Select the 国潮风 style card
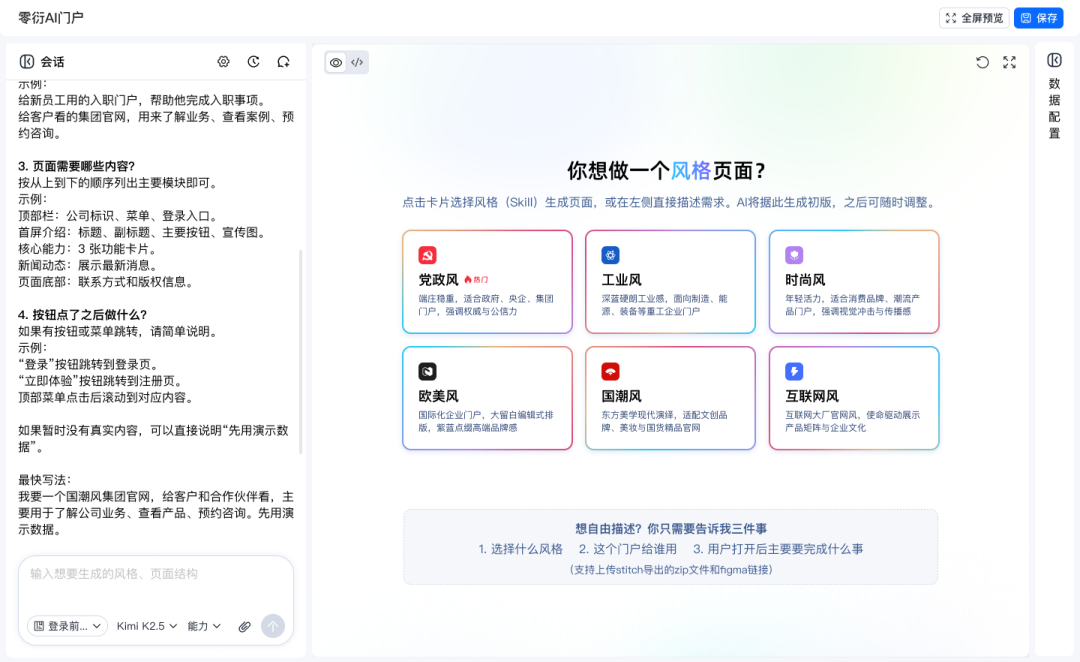Viewport: 1080px width, 662px height. [x=670, y=398]
